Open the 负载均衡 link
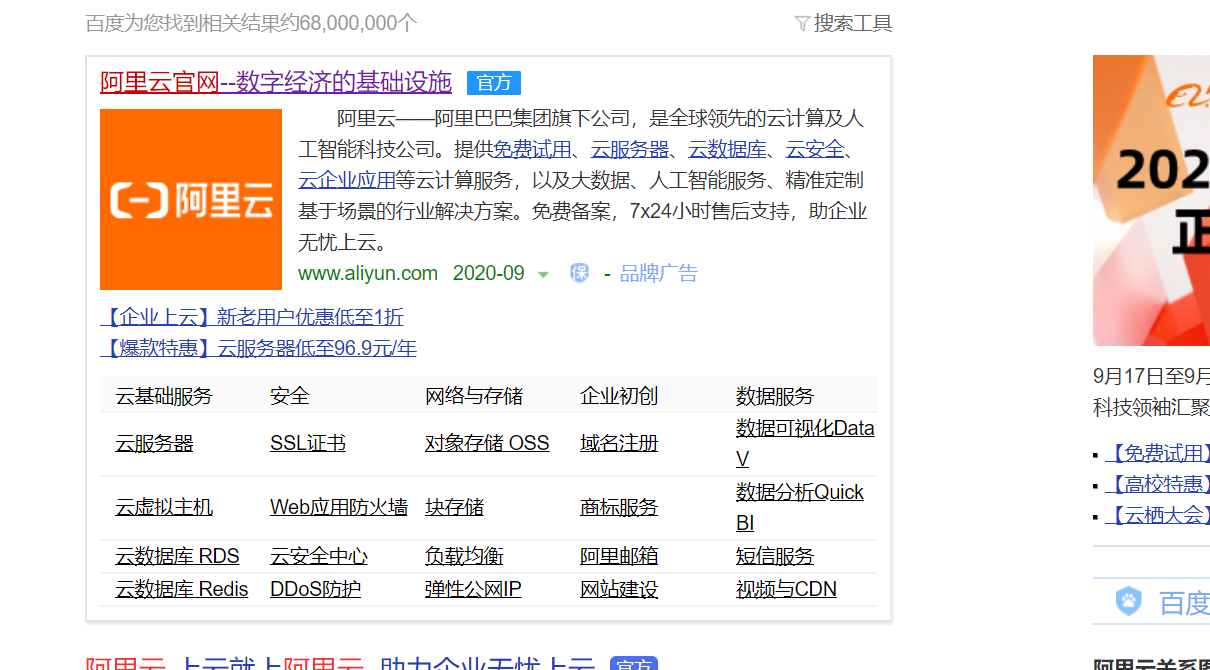Viewport: 1210px width, 670px height. coord(464,556)
